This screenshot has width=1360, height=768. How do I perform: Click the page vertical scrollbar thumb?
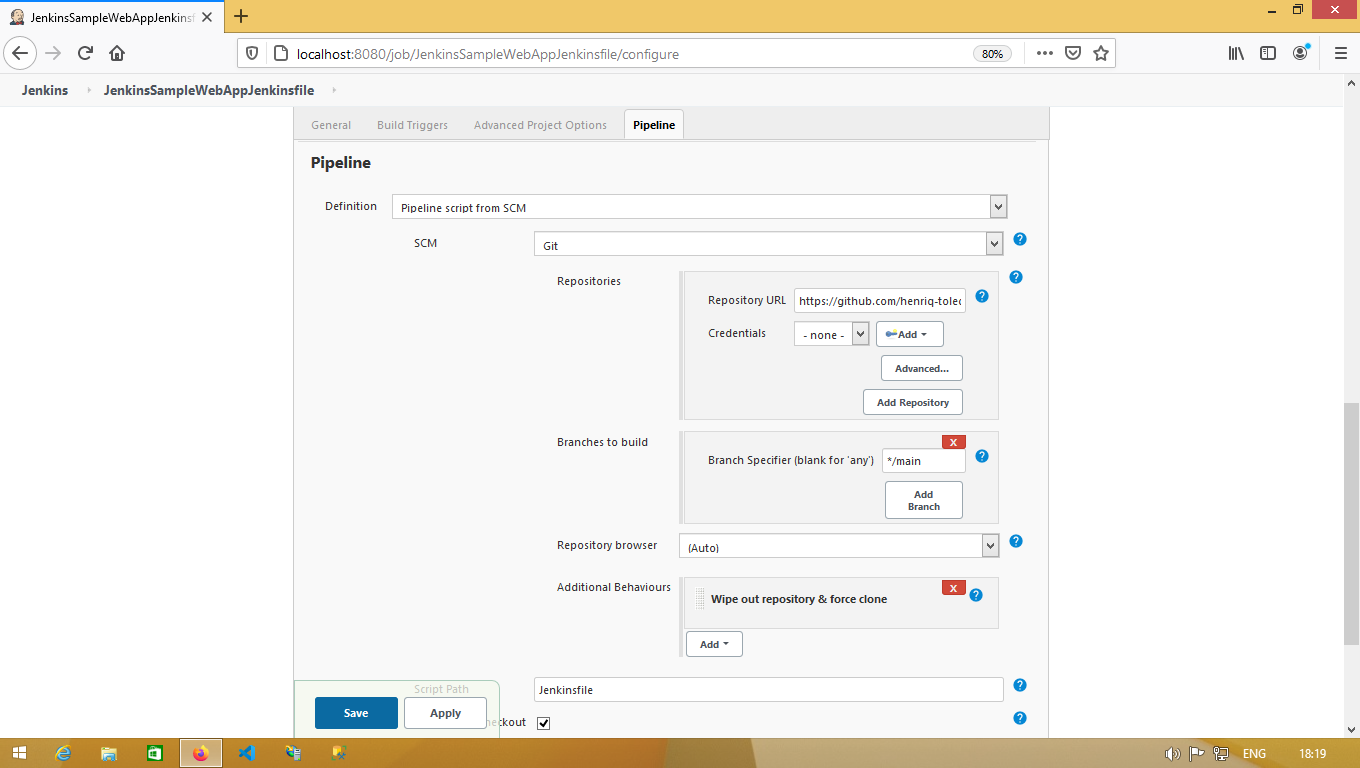pos(1351,523)
